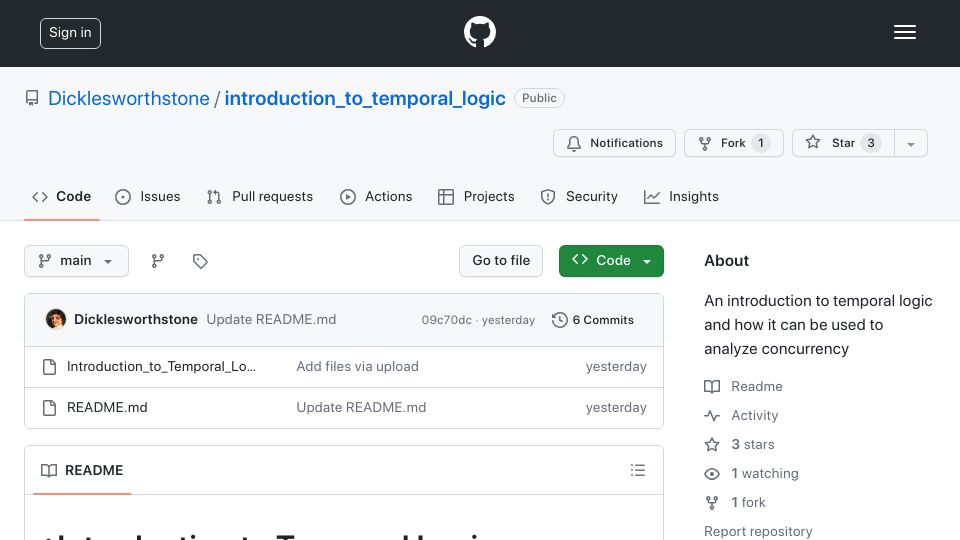Click the About heading

pyautogui.click(x=726, y=261)
